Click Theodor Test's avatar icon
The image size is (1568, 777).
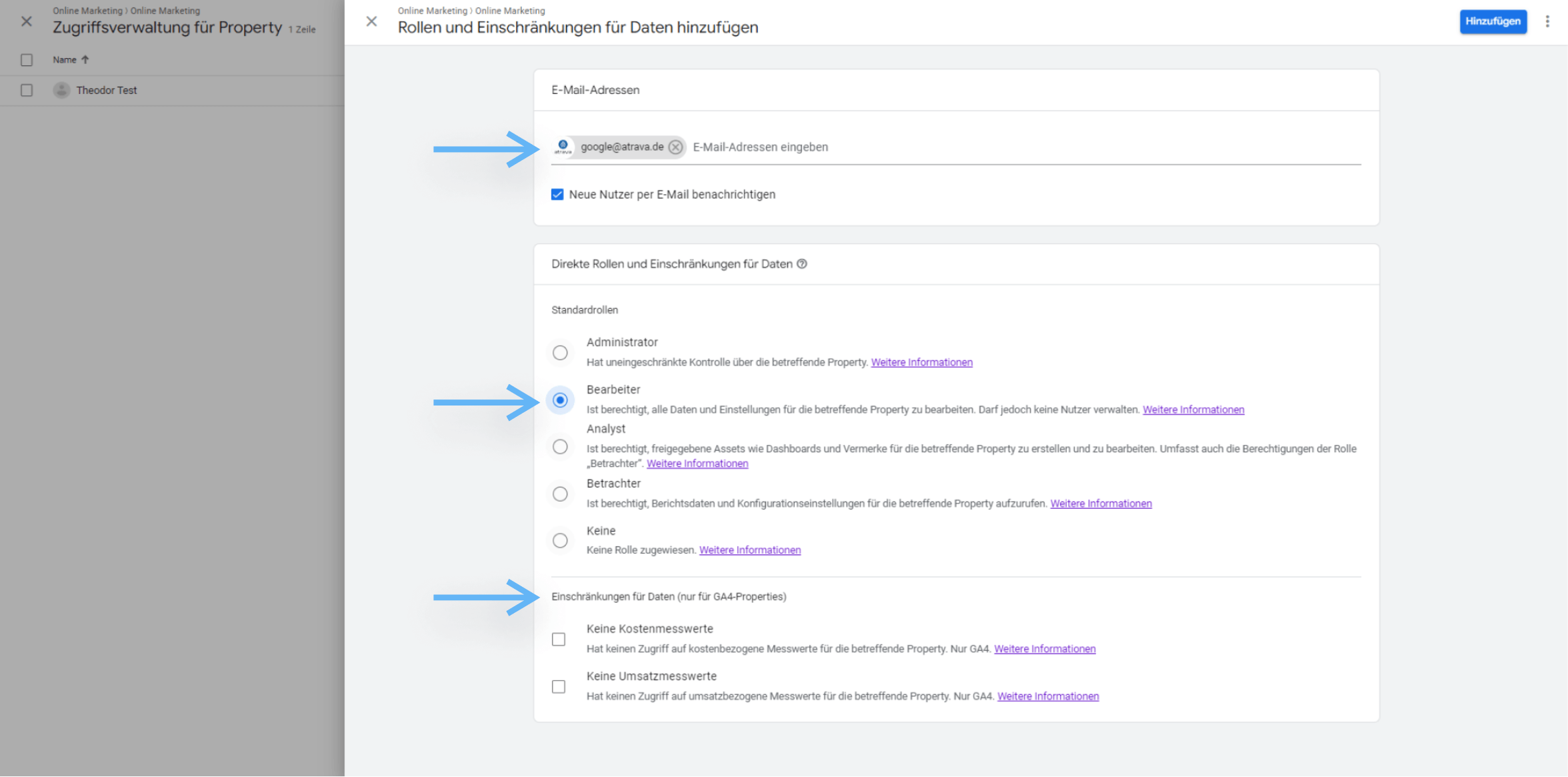coord(61,90)
